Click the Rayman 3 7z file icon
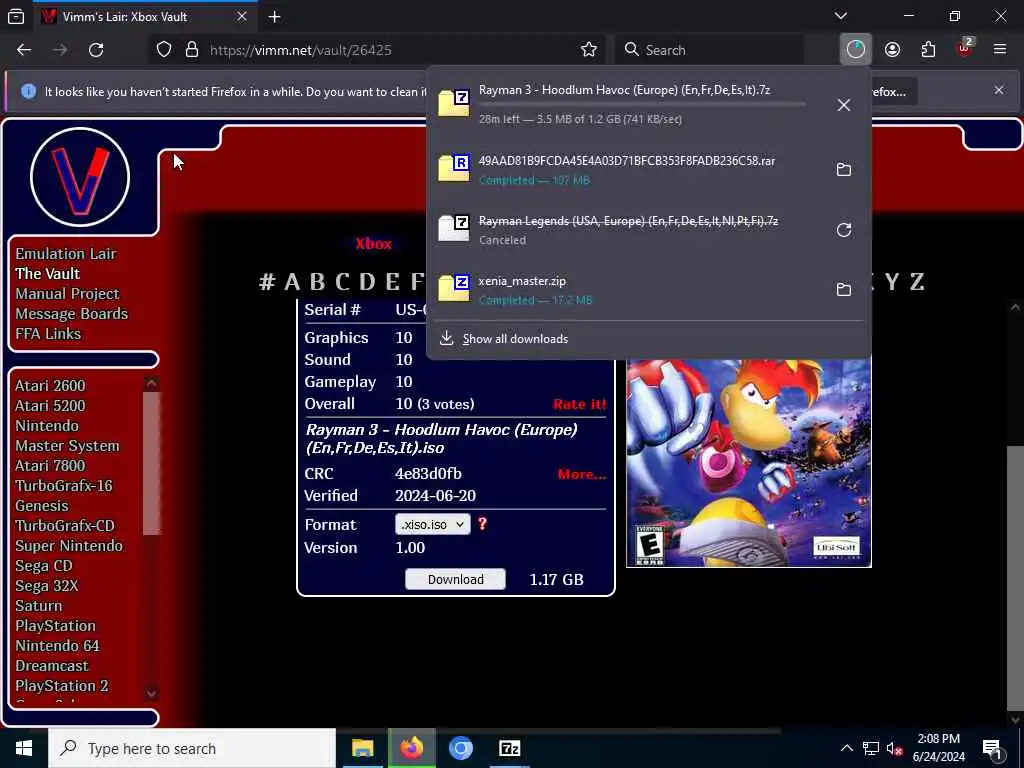 pos(455,103)
